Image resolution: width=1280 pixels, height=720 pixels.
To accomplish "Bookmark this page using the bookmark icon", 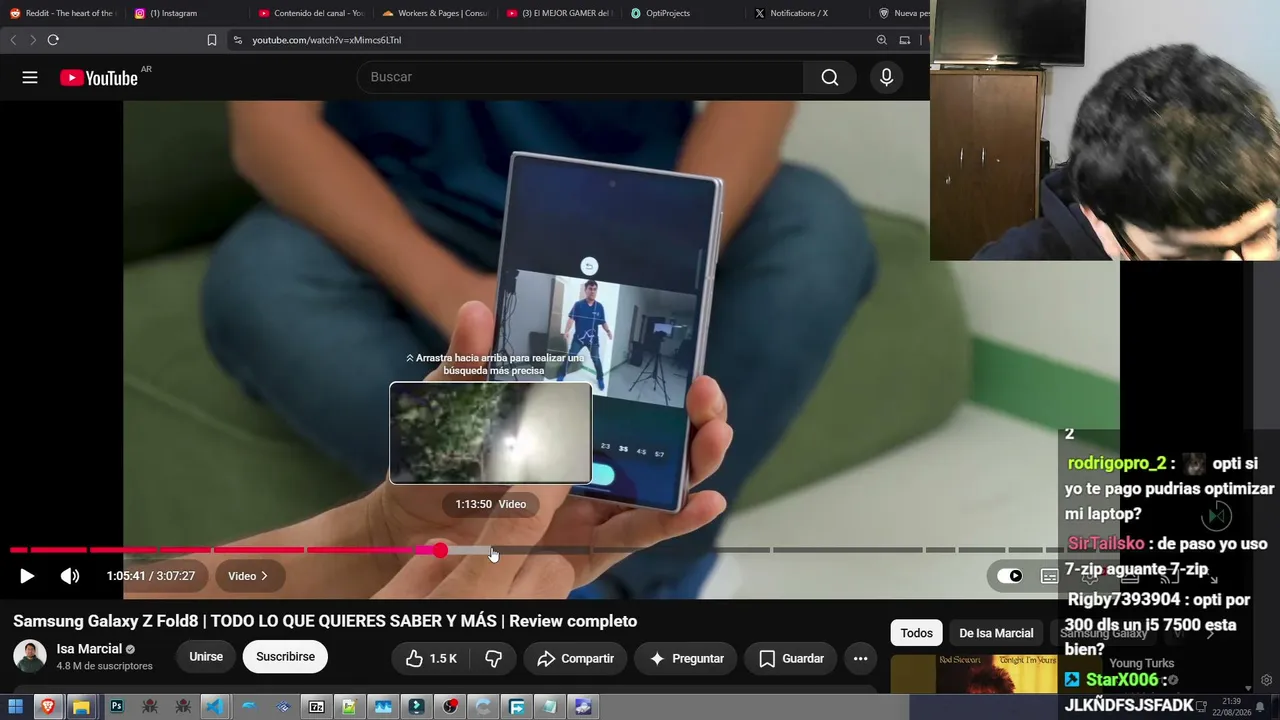I will pos(212,40).
